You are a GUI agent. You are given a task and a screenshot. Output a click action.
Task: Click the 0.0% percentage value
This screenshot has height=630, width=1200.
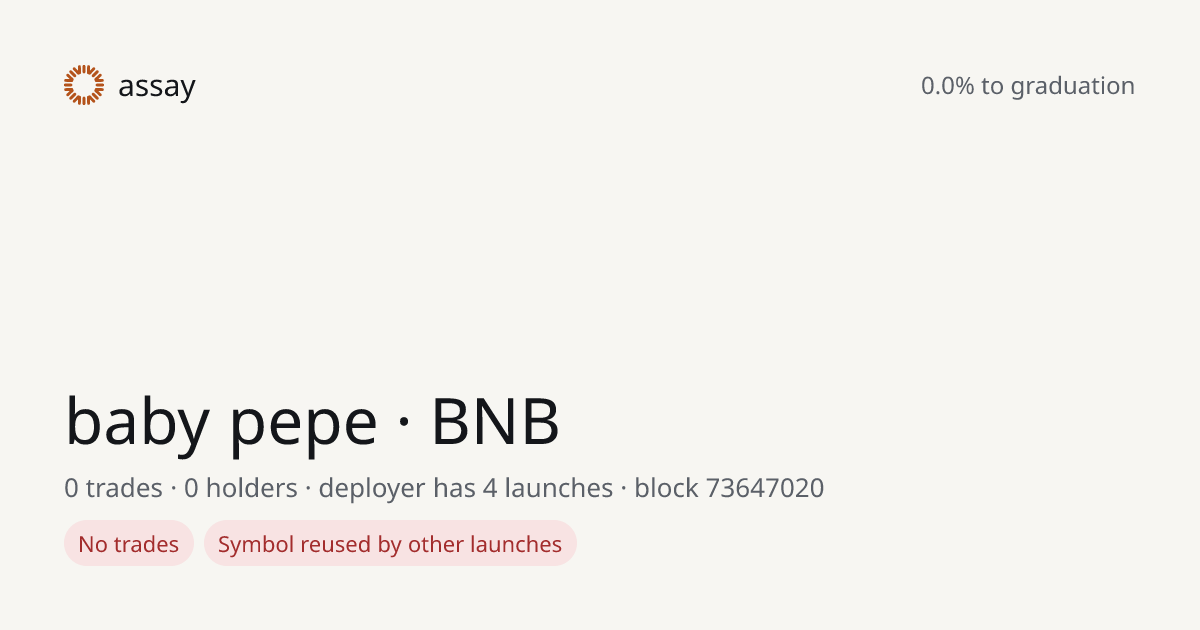[x=947, y=86]
